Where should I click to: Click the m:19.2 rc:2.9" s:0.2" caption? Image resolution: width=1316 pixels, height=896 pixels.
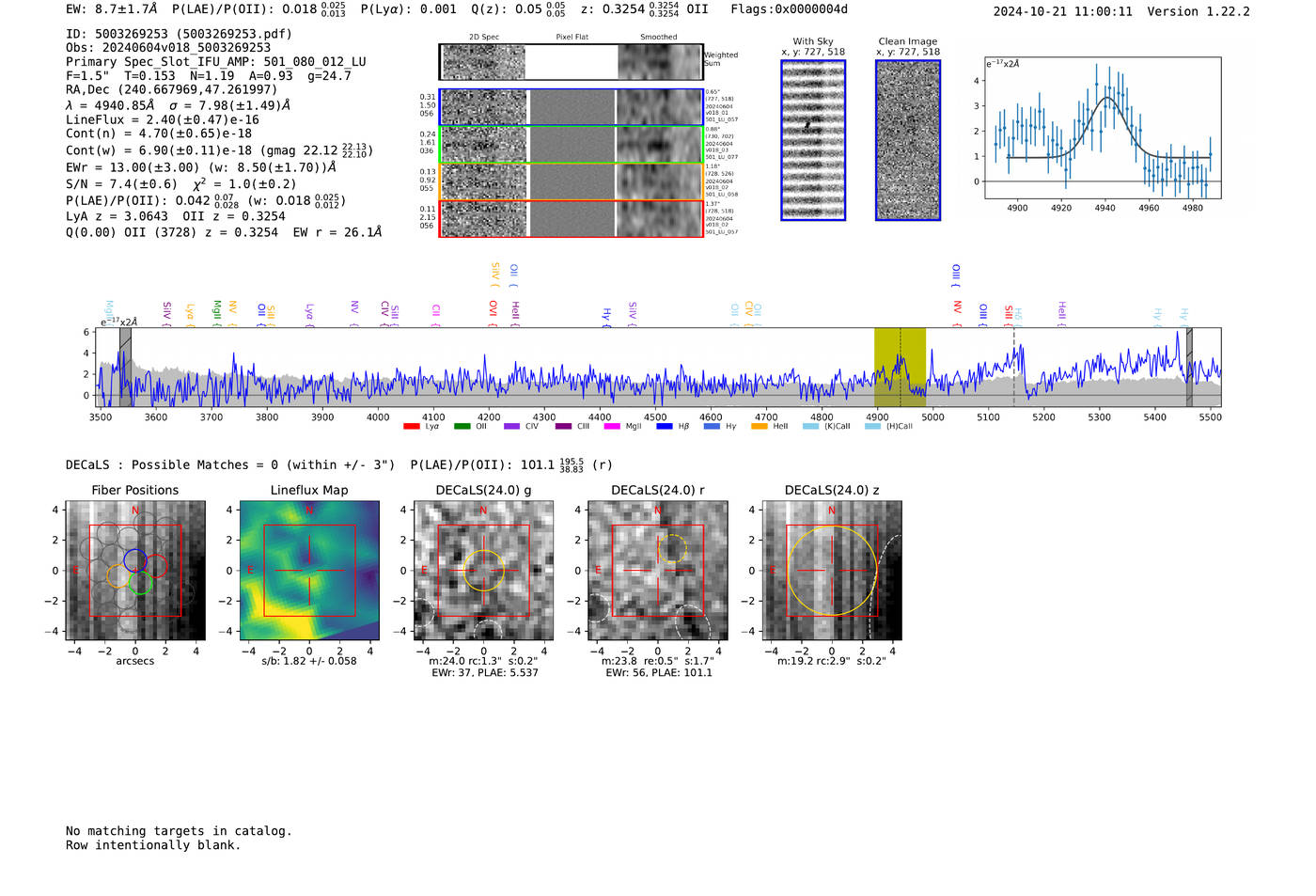pyautogui.click(x=832, y=661)
